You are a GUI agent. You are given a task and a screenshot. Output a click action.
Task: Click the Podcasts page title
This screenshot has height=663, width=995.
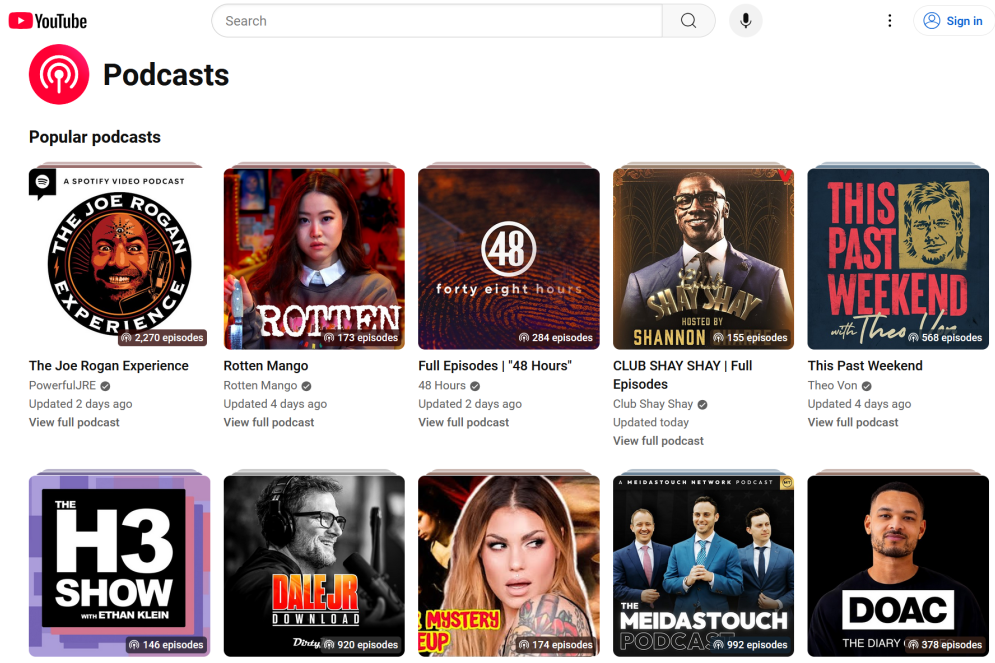click(x=166, y=75)
